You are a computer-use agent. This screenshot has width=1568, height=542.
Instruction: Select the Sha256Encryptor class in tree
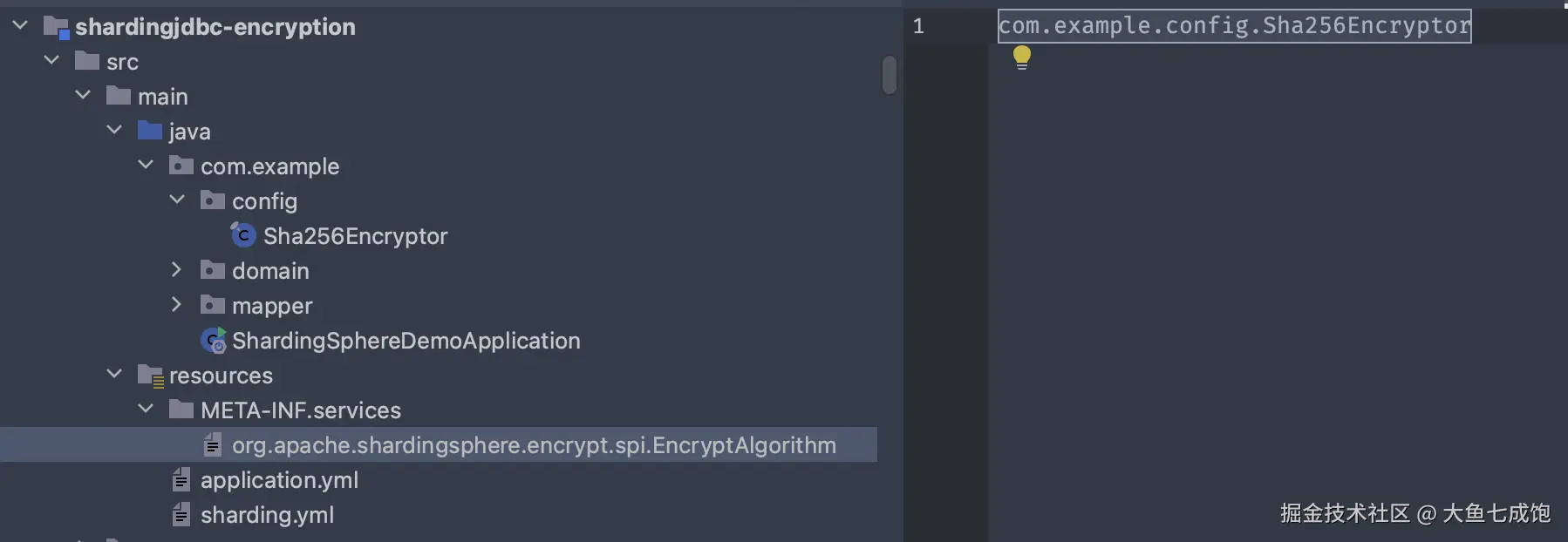click(355, 236)
